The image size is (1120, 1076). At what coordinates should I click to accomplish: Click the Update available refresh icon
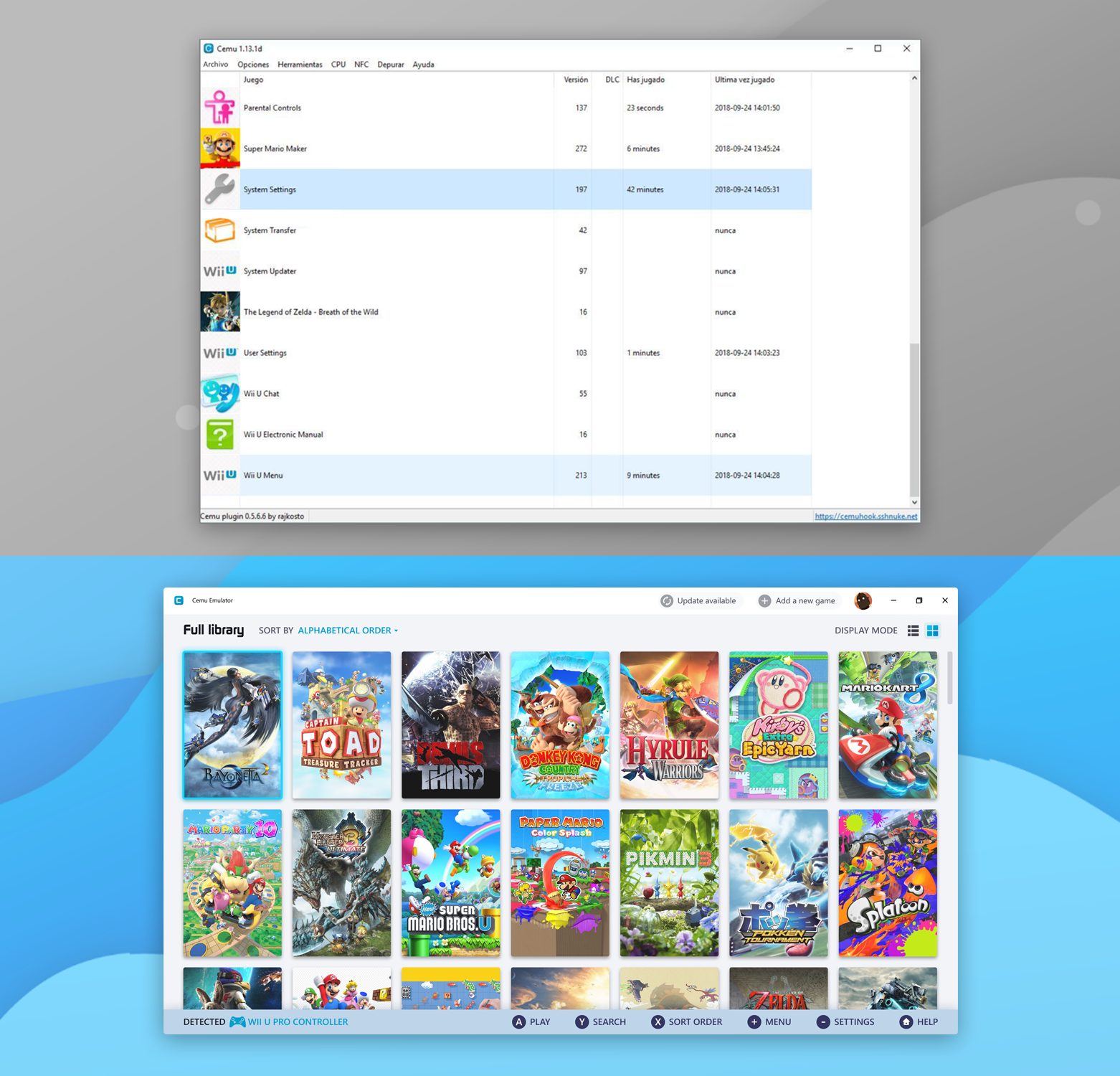click(x=667, y=601)
